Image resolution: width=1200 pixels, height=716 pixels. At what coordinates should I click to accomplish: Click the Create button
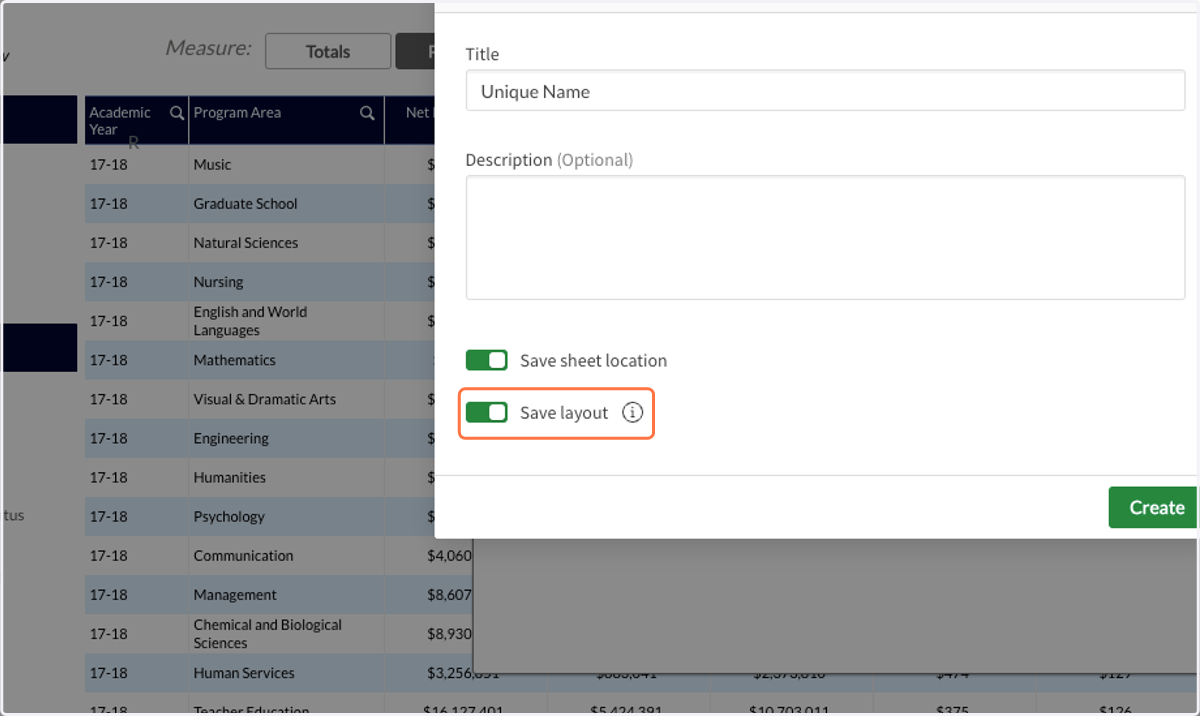1153,508
